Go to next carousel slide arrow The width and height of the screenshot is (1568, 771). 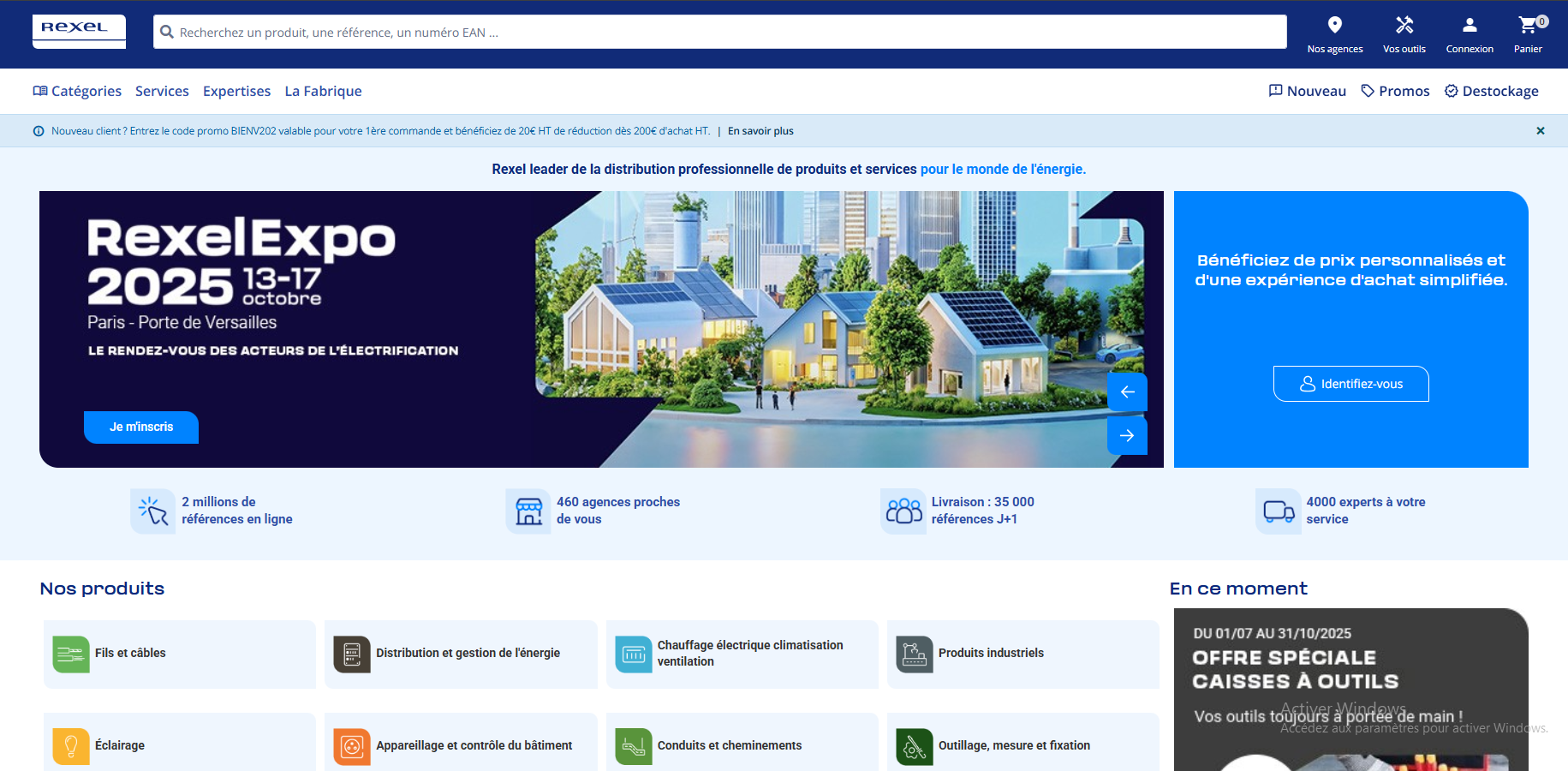coord(1127,435)
